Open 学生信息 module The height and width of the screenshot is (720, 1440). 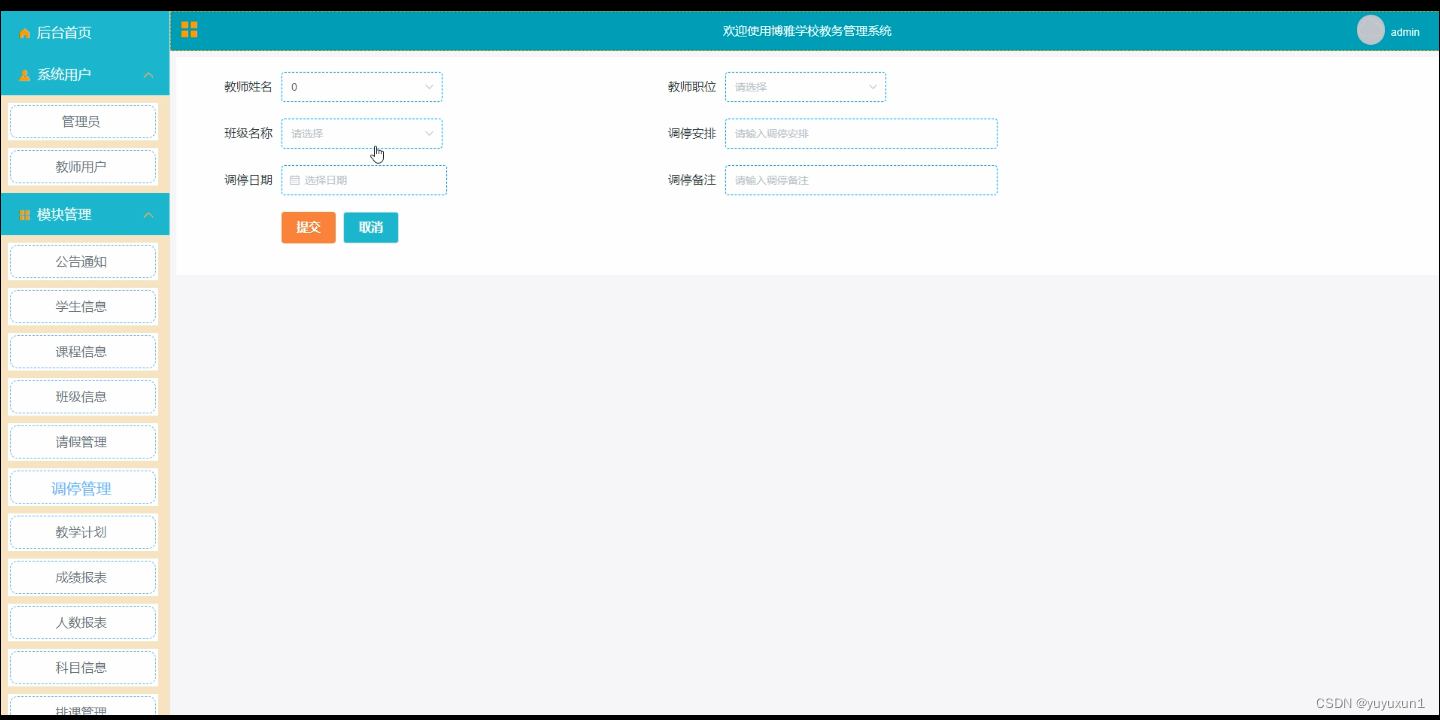83,306
